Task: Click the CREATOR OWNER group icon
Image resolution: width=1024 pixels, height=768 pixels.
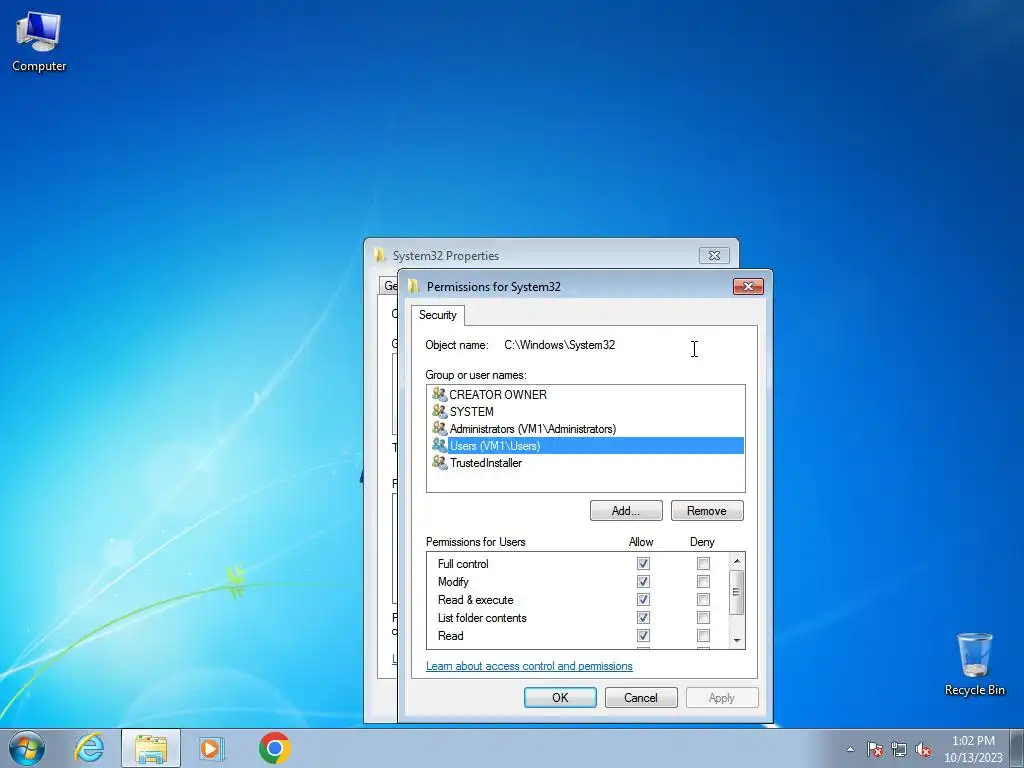Action: (x=440, y=394)
